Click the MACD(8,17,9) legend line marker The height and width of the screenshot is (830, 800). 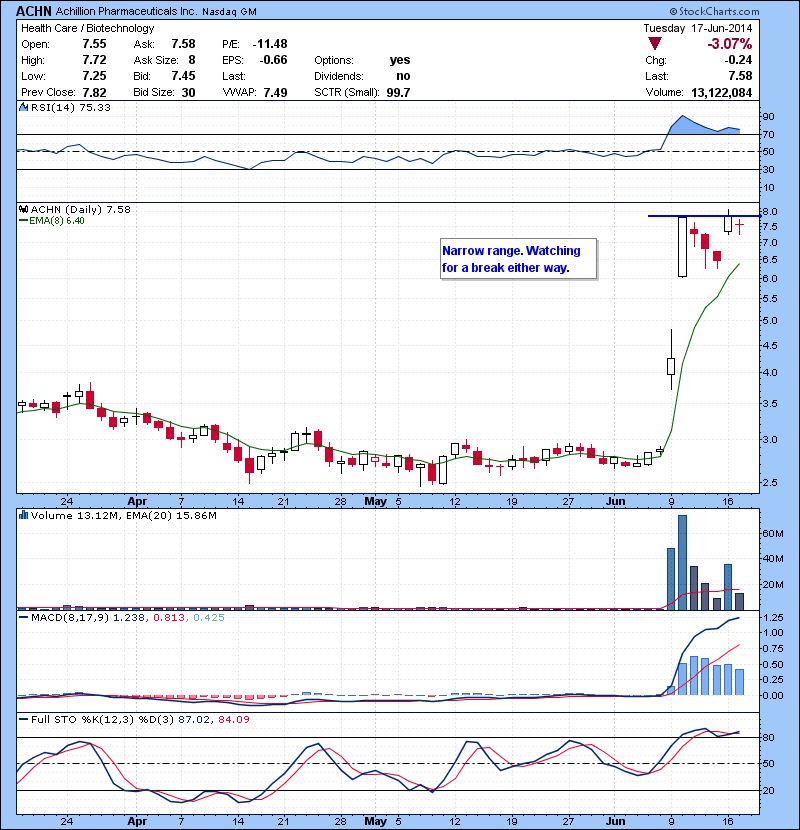[23, 617]
